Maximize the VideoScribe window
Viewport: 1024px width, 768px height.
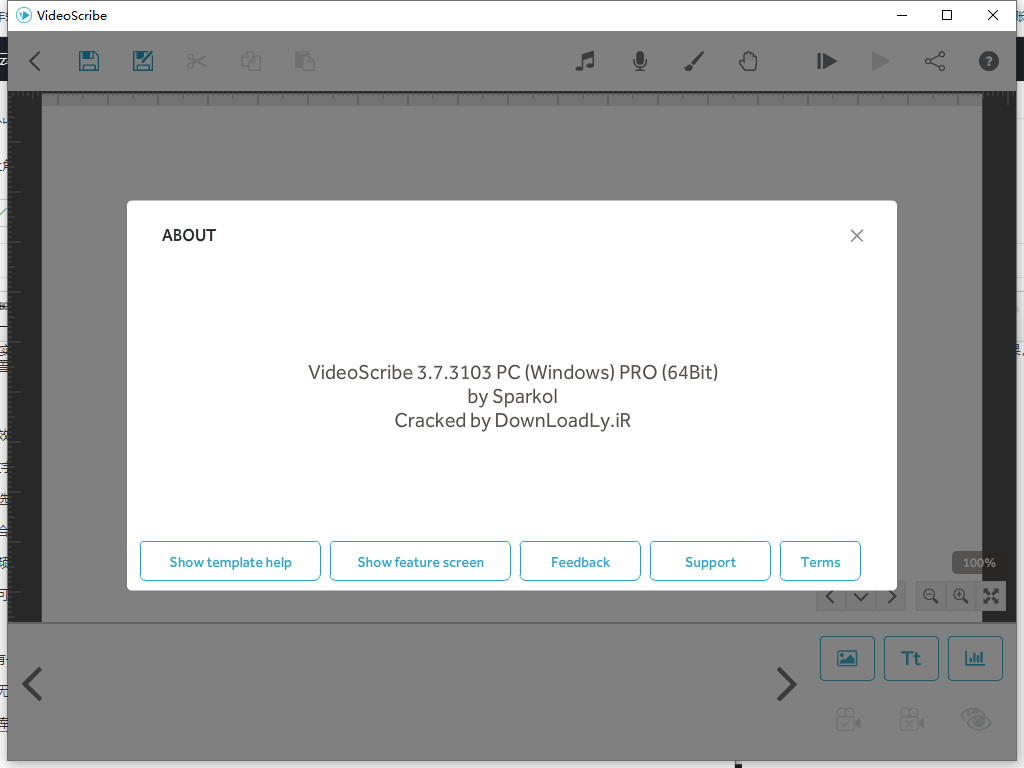947,15
